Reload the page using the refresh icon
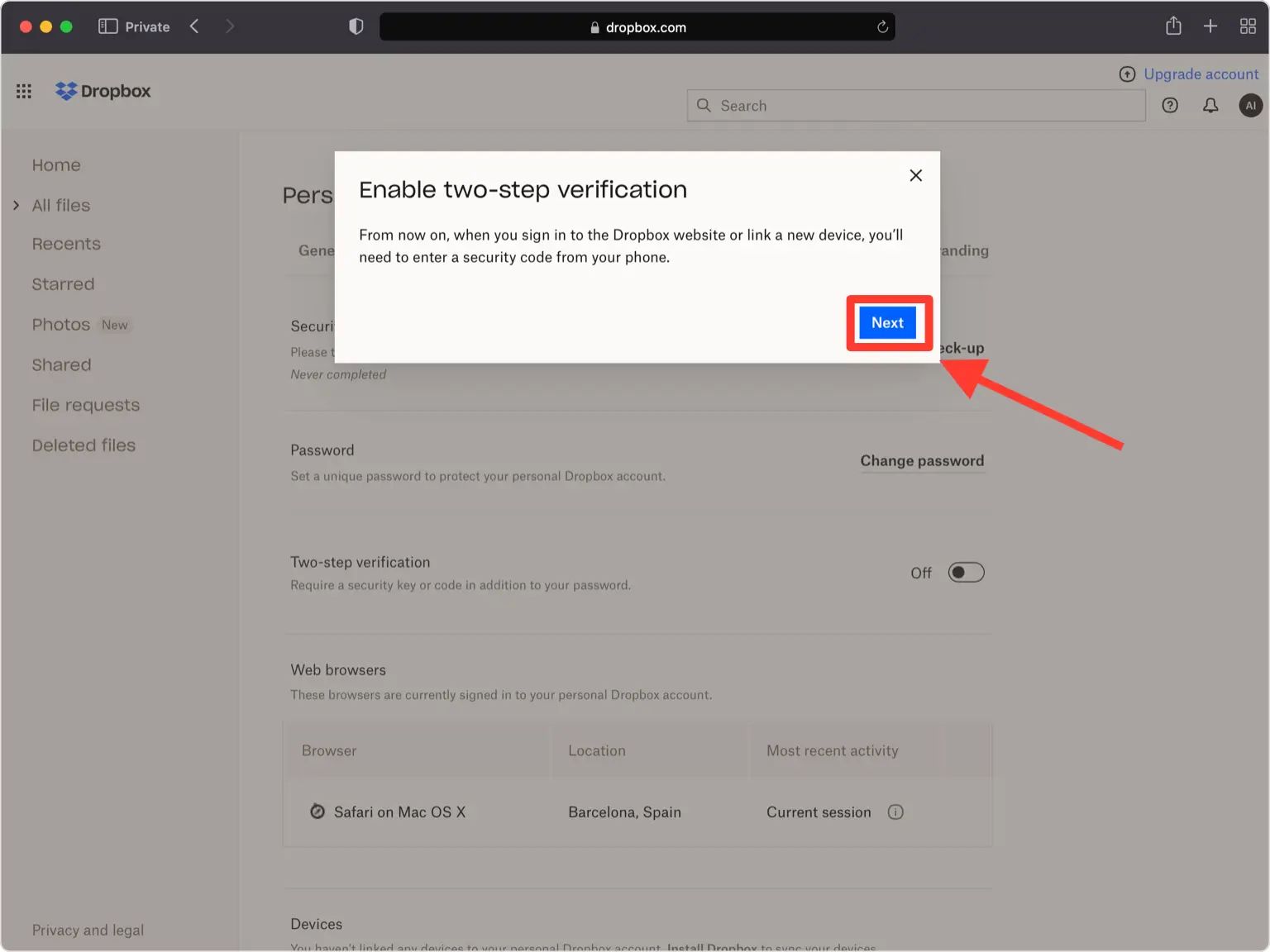 [x=882, y=27]
